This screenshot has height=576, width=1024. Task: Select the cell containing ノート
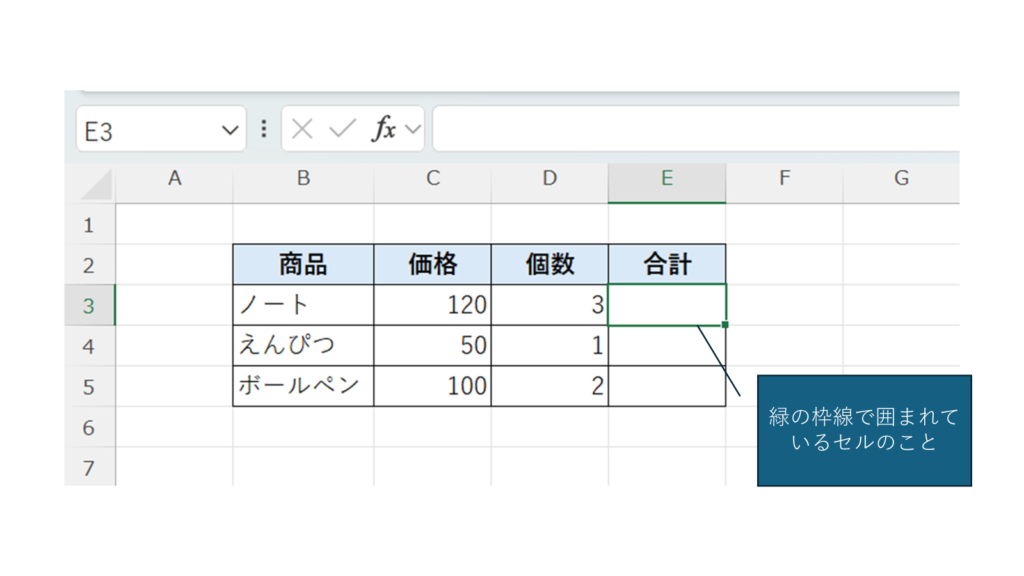pyautogui.click(x=303, y=305)
